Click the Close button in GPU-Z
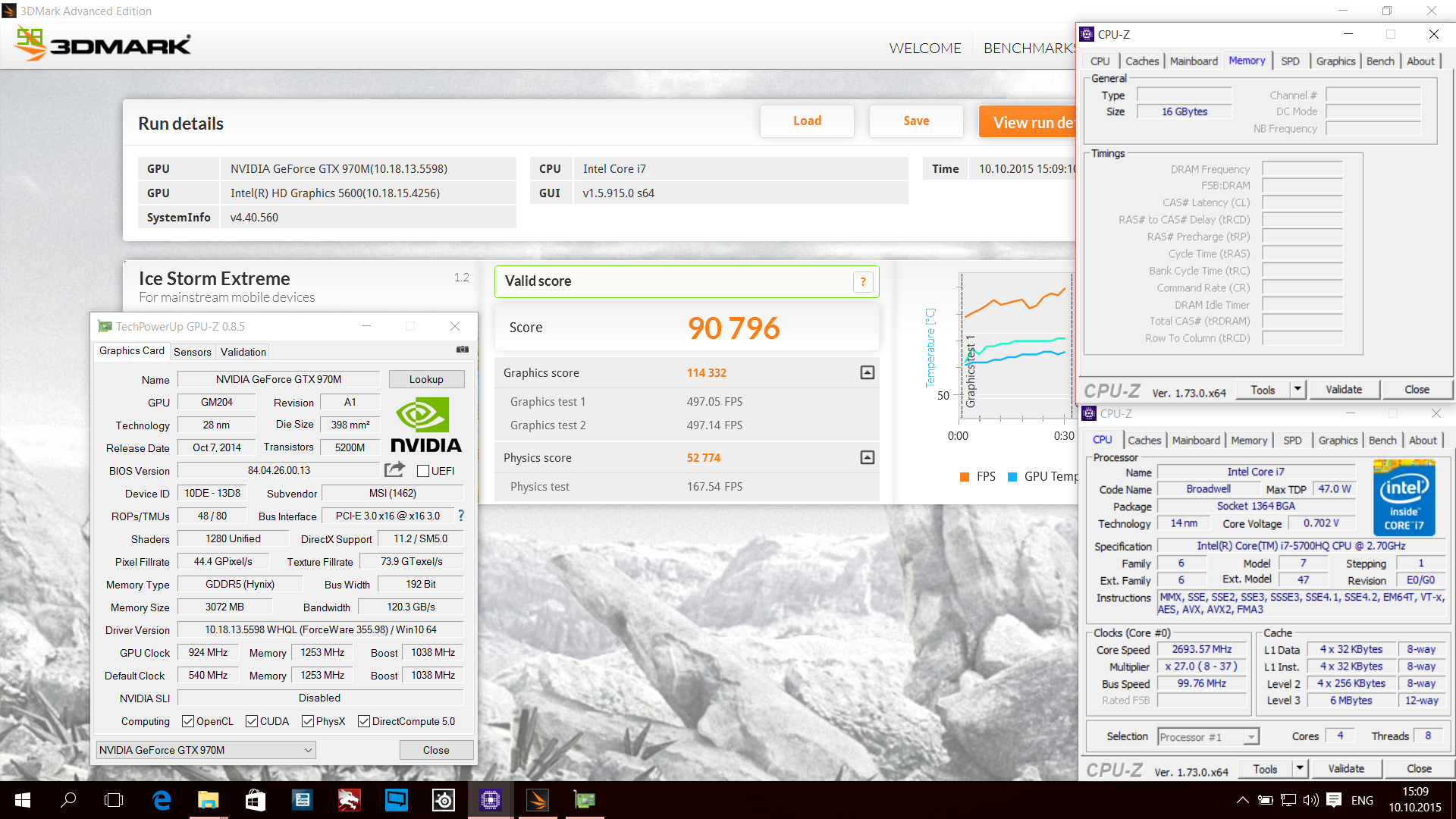This screenshot has height=819, width=1456. pos(436,750)
